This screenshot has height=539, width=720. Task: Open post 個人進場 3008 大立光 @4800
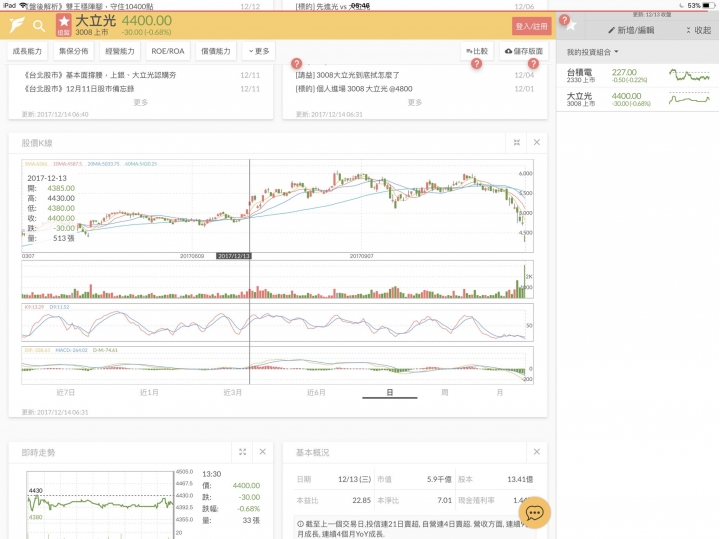(x=354, y=89)
